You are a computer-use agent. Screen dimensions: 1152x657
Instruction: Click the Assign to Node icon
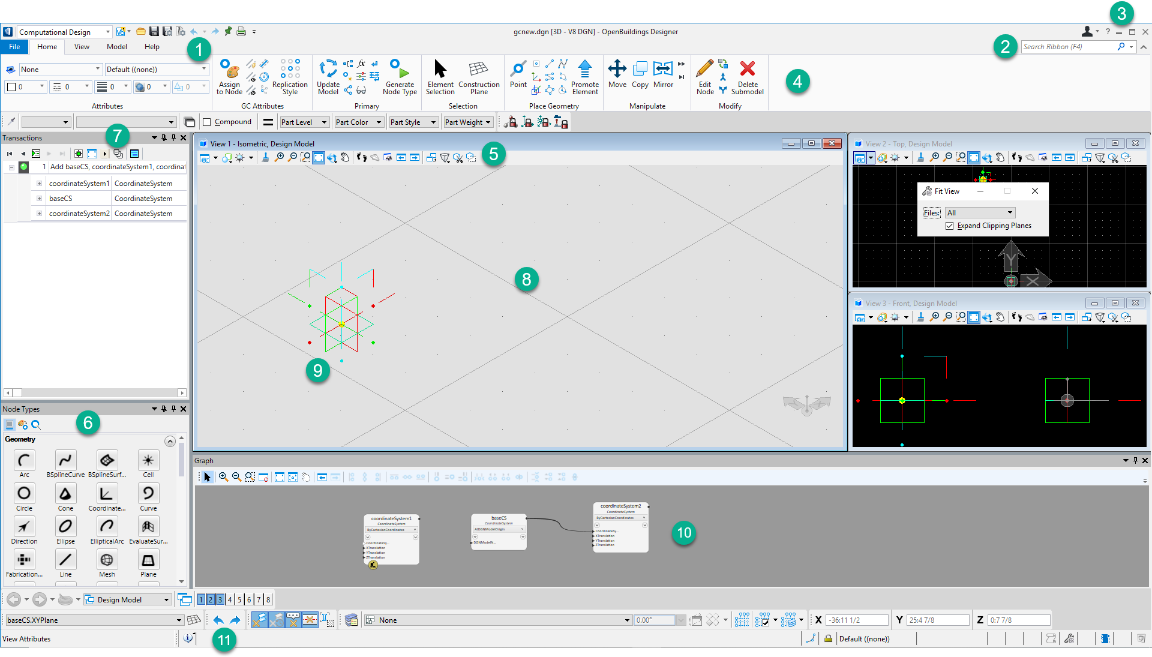tap(230, 72)
